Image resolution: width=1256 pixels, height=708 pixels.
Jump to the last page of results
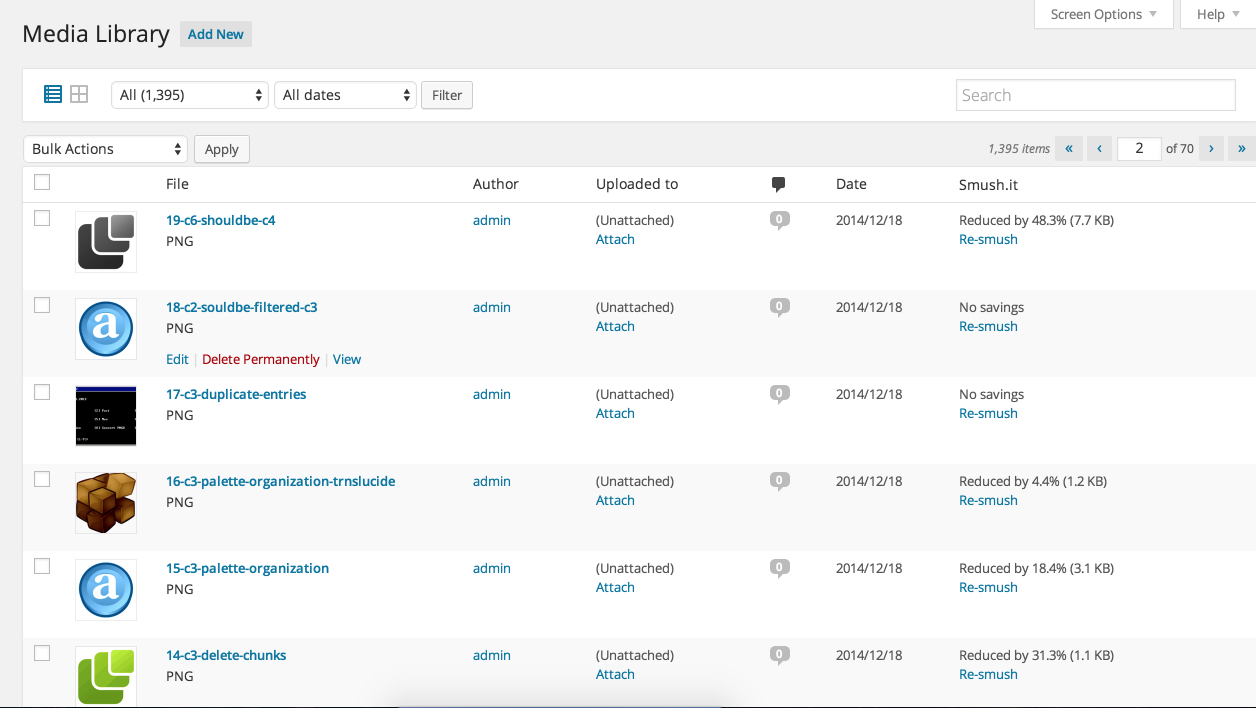pyautogui.click(x=1241, y=149)
